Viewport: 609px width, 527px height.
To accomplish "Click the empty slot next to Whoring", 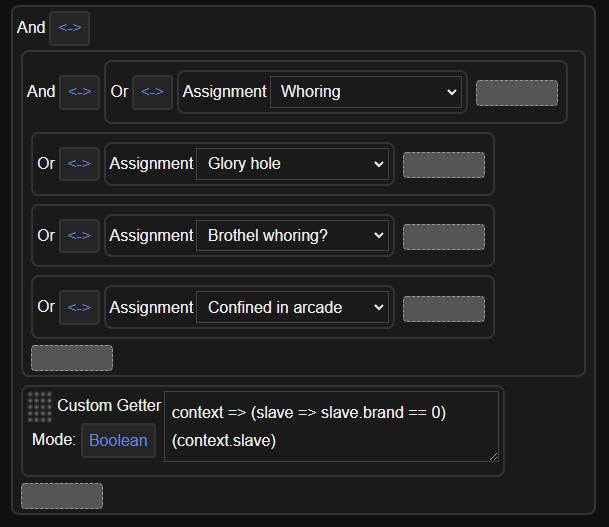I will [516, 93].
